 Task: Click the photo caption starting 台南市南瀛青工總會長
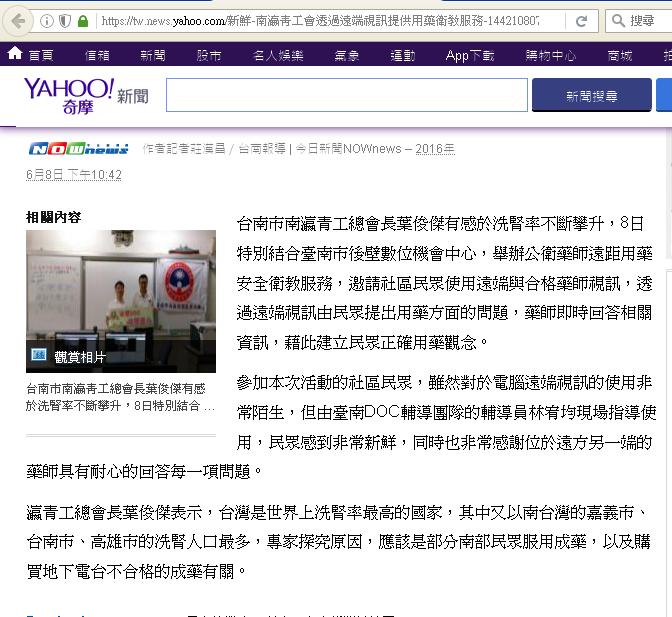[120, 397]
